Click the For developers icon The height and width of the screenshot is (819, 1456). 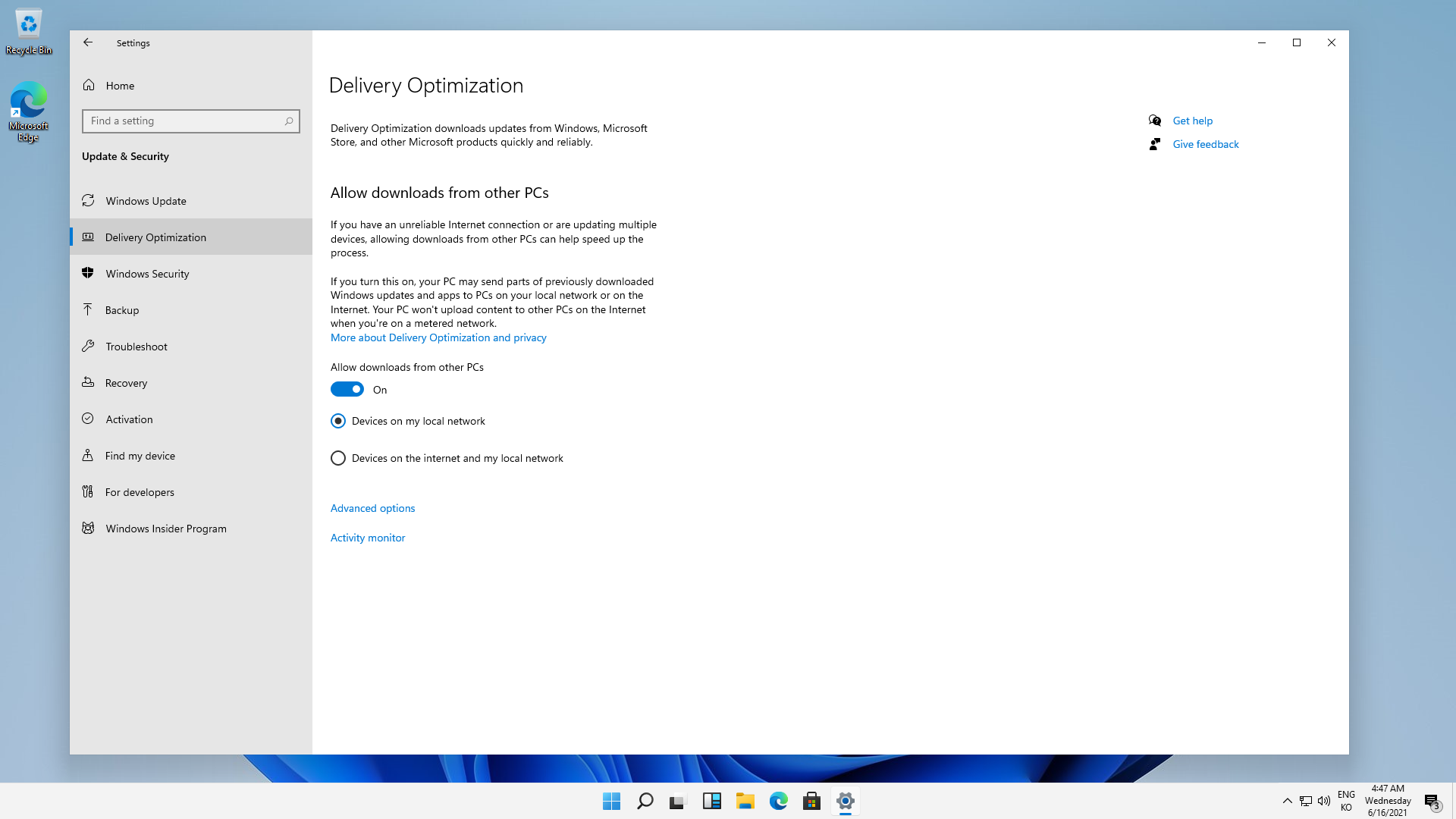point(88,491)
